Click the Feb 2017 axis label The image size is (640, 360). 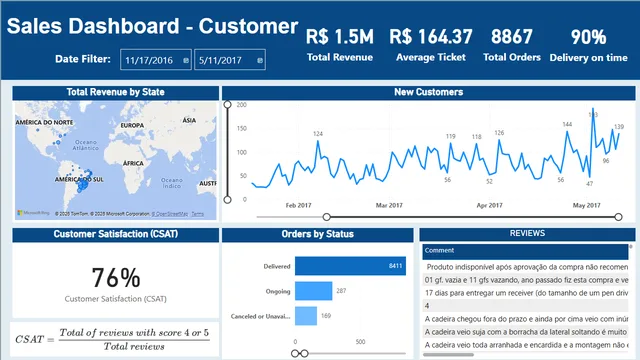(298, 205)
